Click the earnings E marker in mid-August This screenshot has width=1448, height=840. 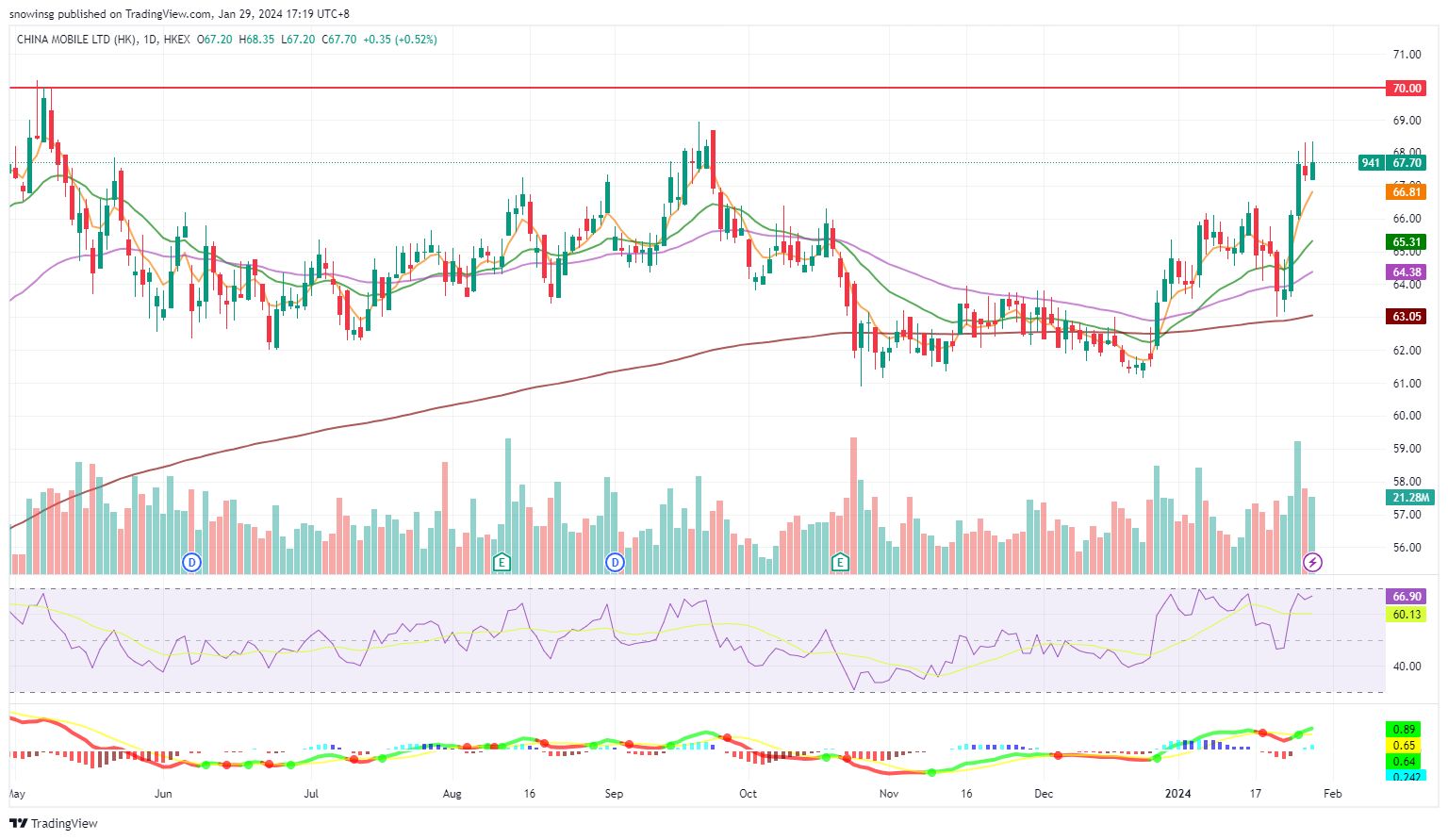point(502,563)
